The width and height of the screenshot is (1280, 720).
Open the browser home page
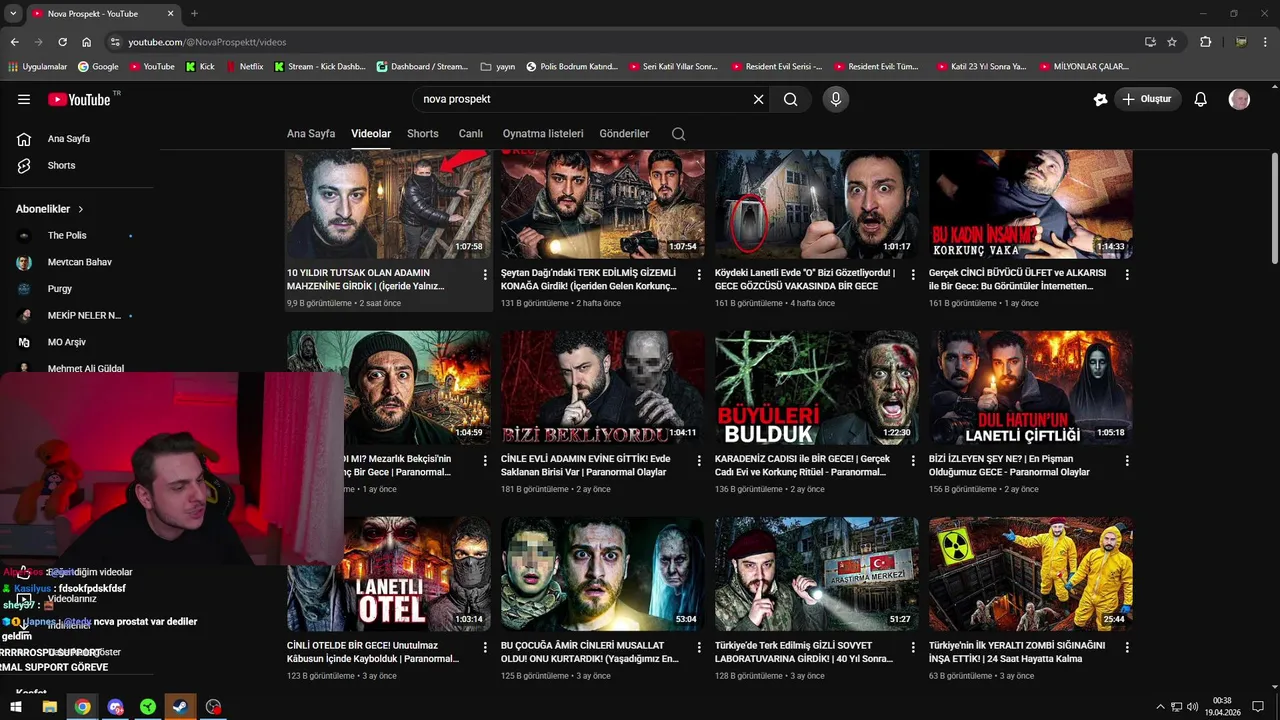(87, 42)
